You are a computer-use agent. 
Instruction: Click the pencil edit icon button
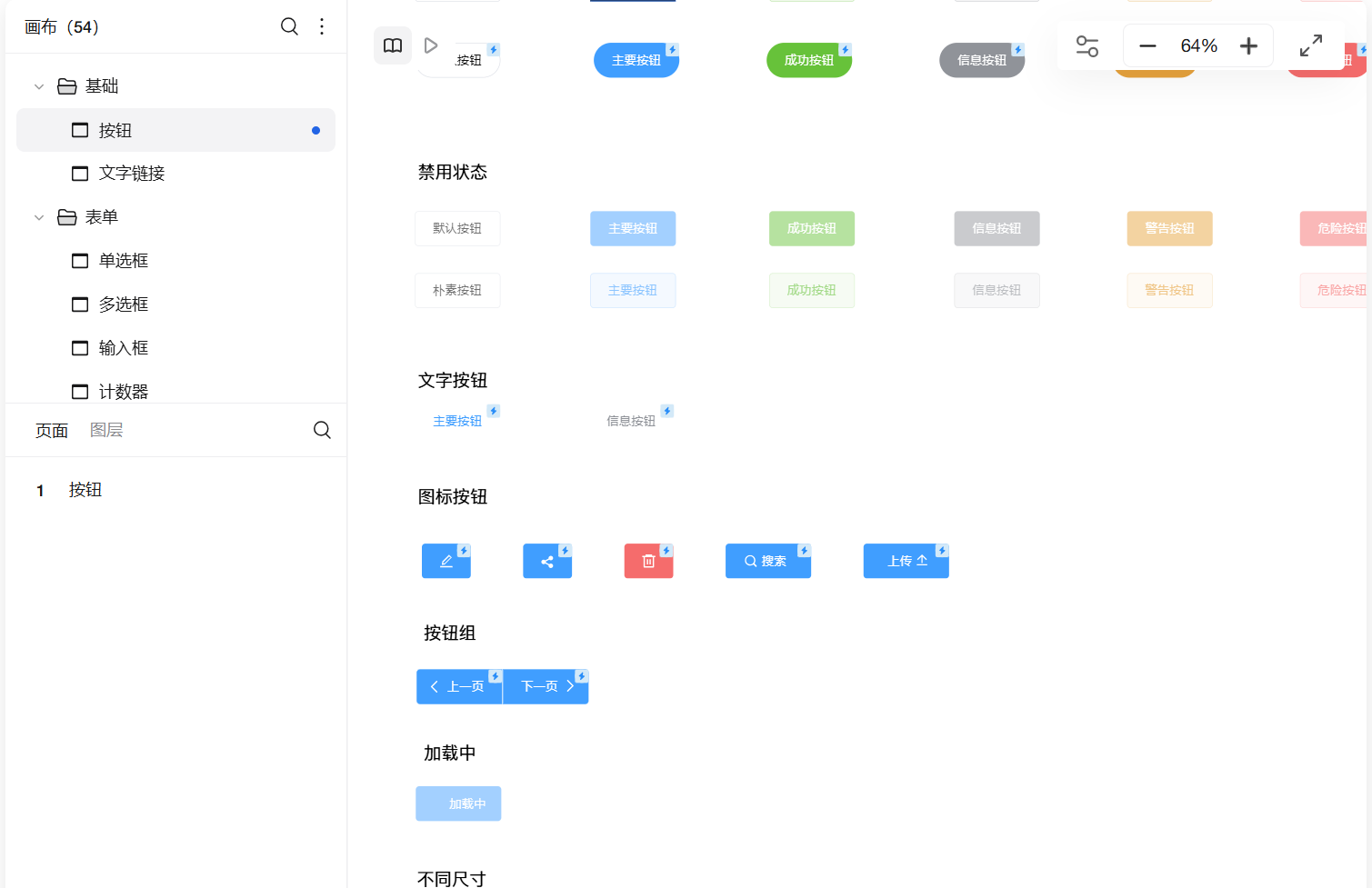point(446,561)
